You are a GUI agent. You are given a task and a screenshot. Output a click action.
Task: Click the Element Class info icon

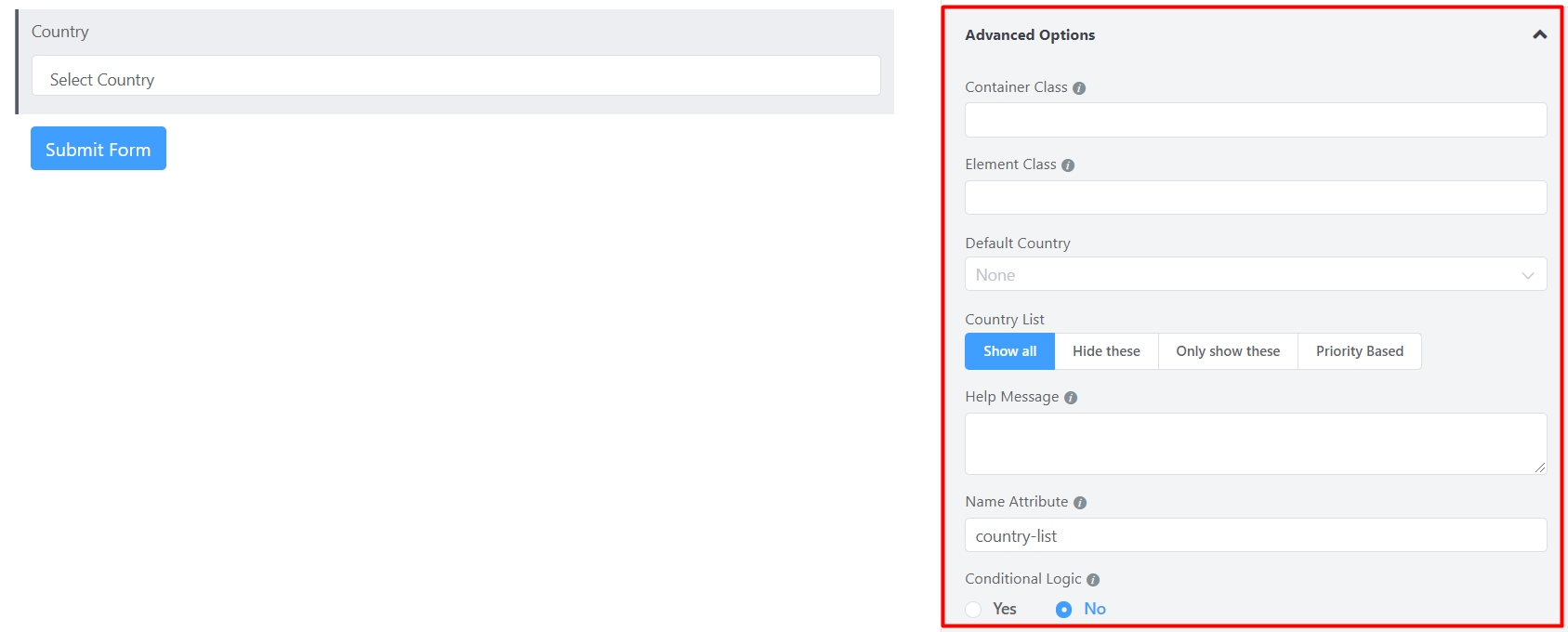1068,165
